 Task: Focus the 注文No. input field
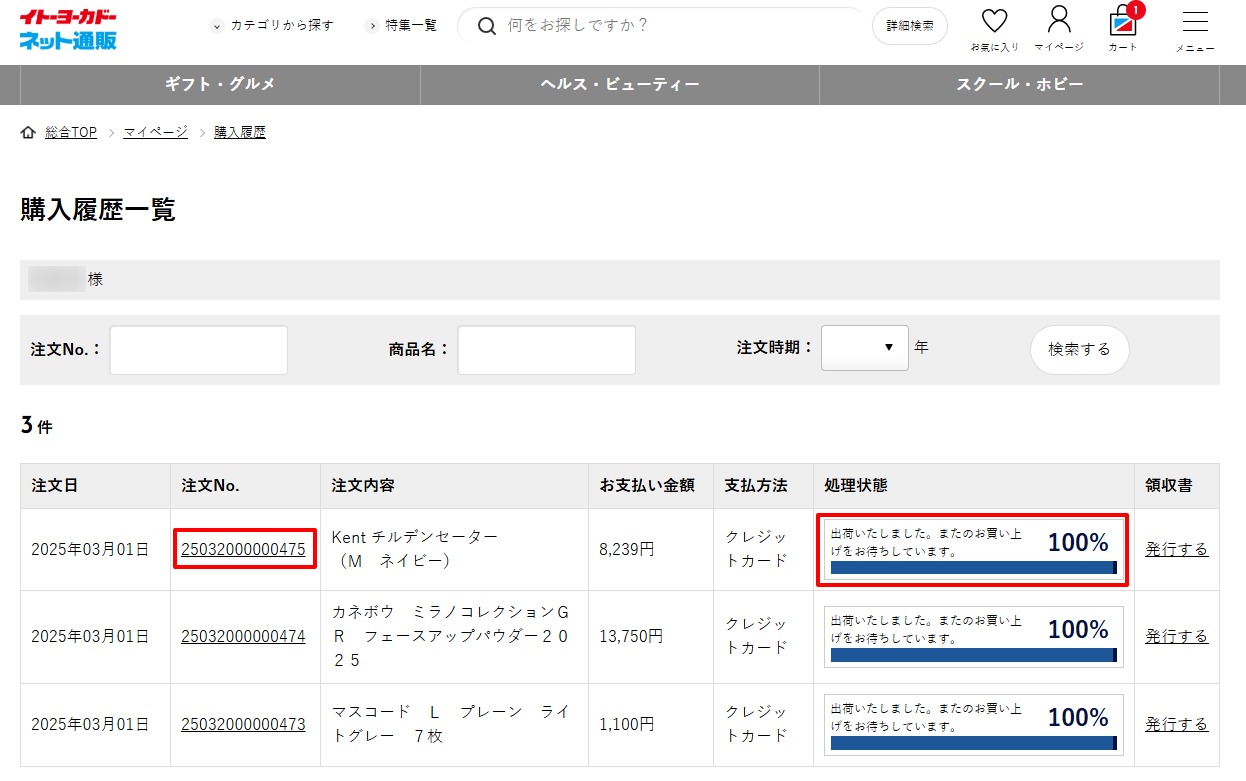tap(198, 350)
